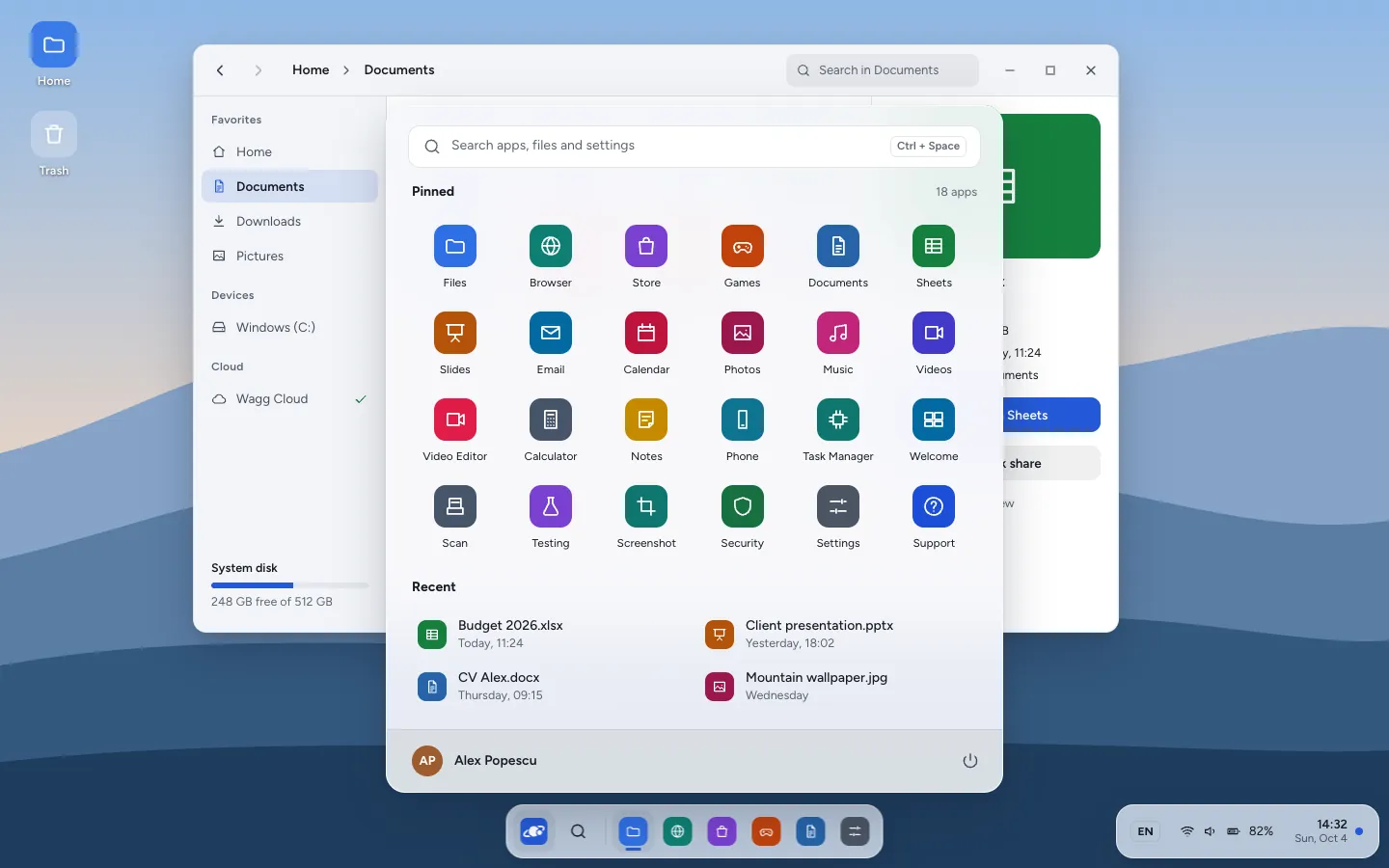Open the EN language indicator in tray
This screenshot has width=1389, height=868.
tap(1145, 831)
